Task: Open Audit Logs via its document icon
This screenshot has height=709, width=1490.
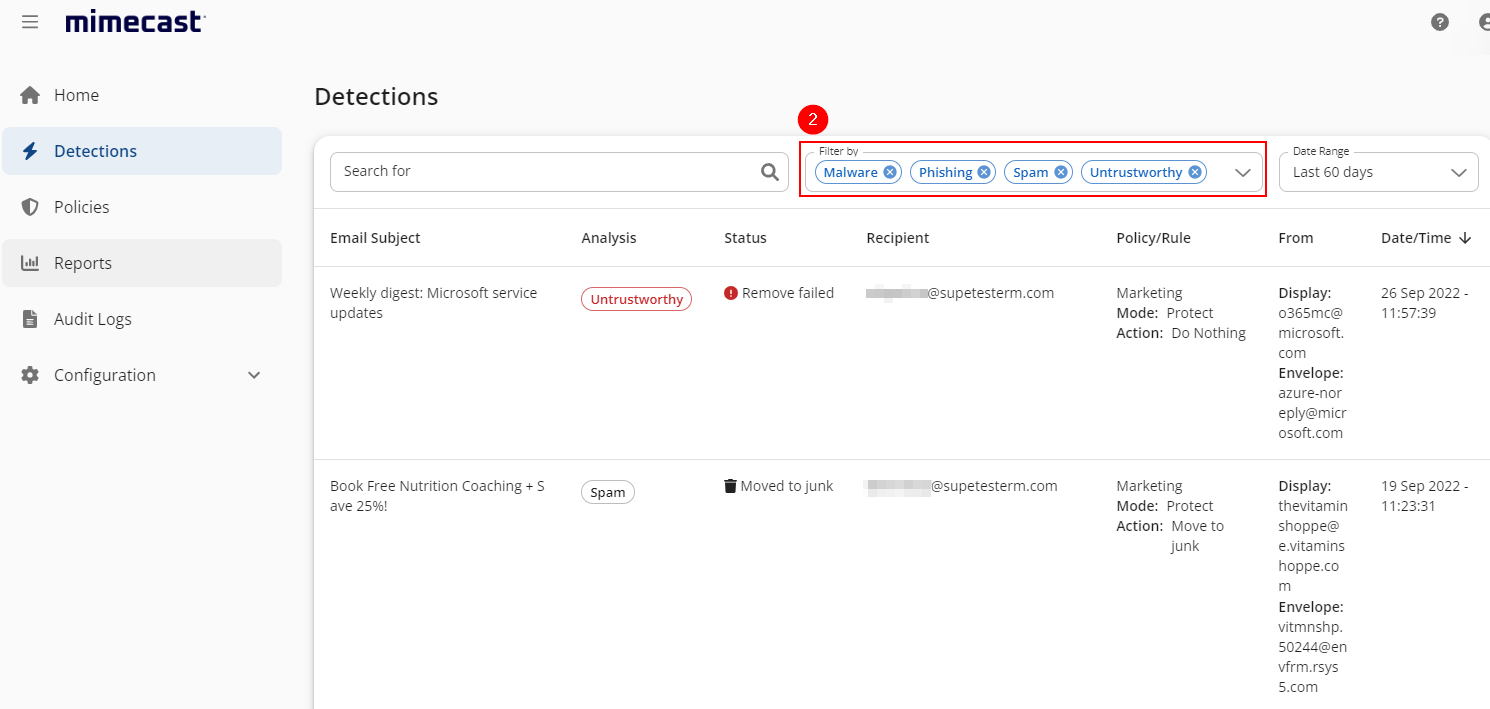Action: tap(29, 318)
